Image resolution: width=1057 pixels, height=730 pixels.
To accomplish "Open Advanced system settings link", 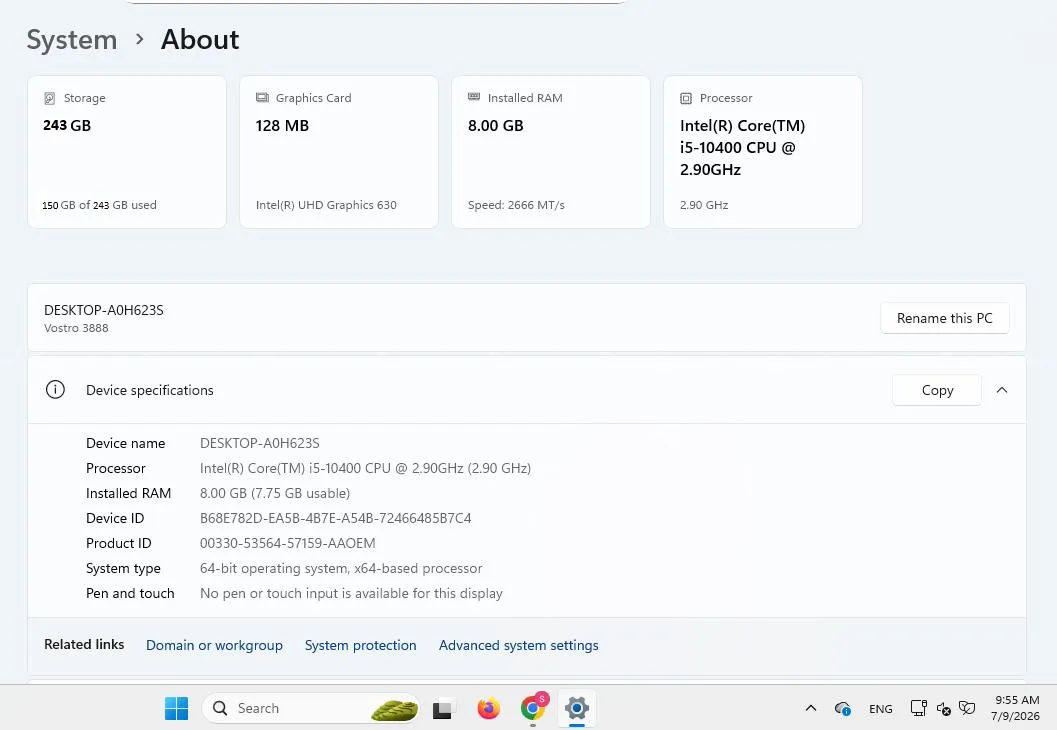I will [518, 645].
